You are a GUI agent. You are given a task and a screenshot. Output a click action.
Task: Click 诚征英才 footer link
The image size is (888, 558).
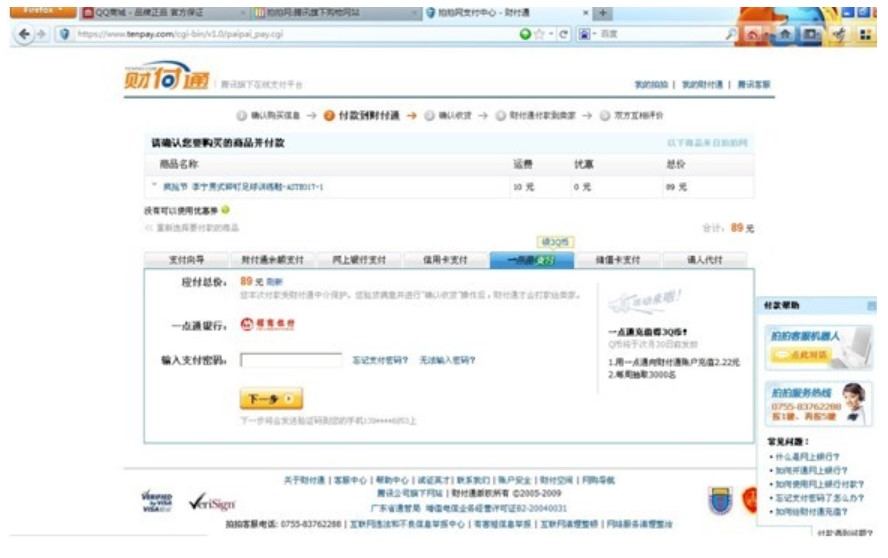[433, 480]
